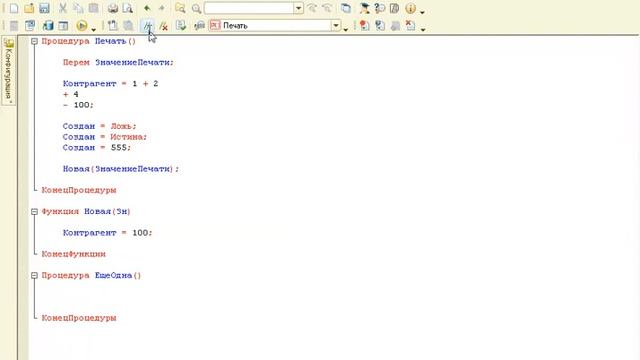Viewport: 640px width, 360px height.
Task: Create a new document with the blank page icon
Action: (14, 8)
